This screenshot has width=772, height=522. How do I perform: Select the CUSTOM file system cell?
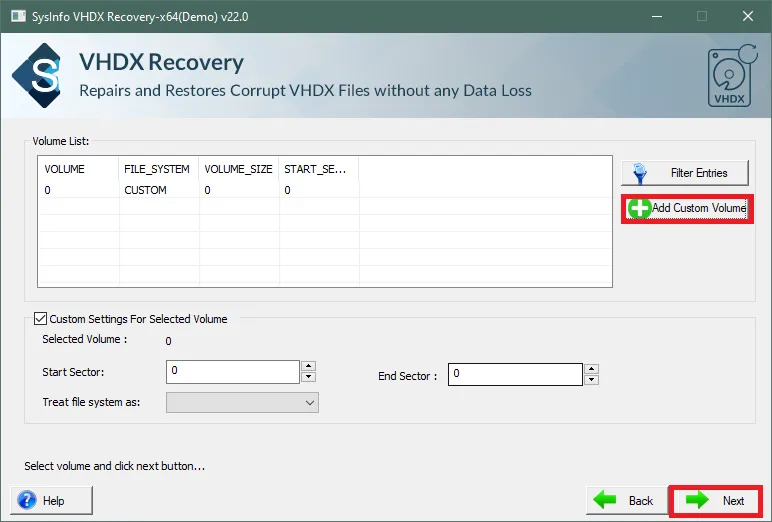click(x=159, y=190)
